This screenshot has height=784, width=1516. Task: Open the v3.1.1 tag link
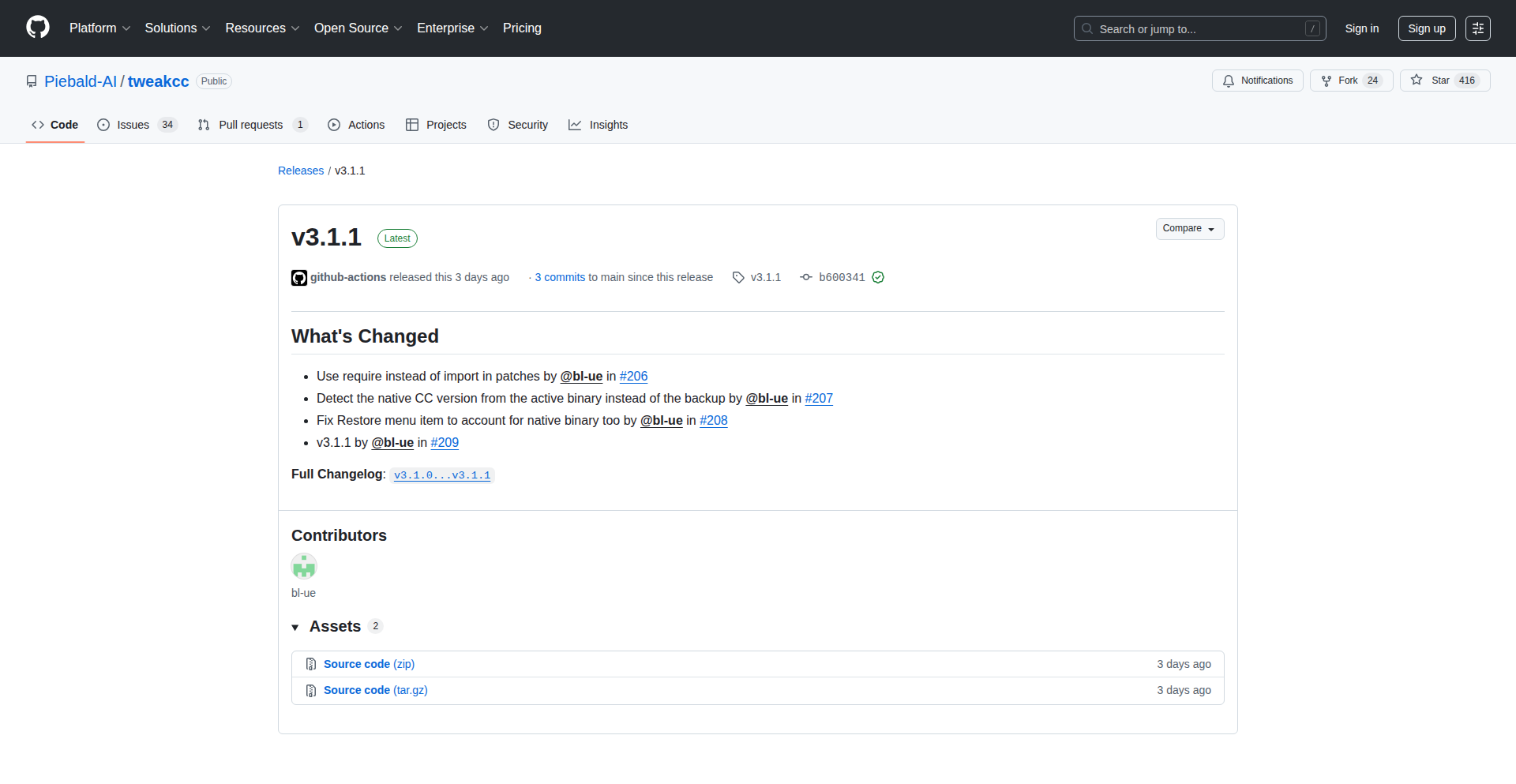tap(764, 277)
